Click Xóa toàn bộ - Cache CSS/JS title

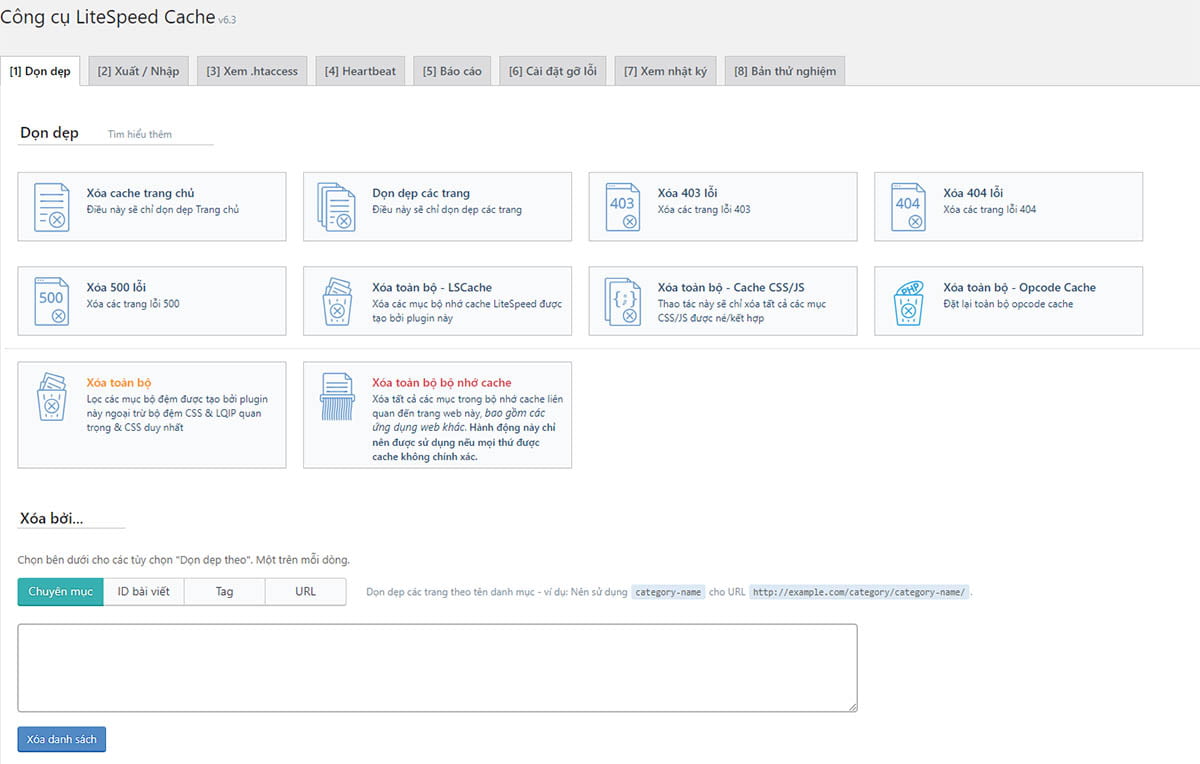pyautogui.click(x=731, y=287)
